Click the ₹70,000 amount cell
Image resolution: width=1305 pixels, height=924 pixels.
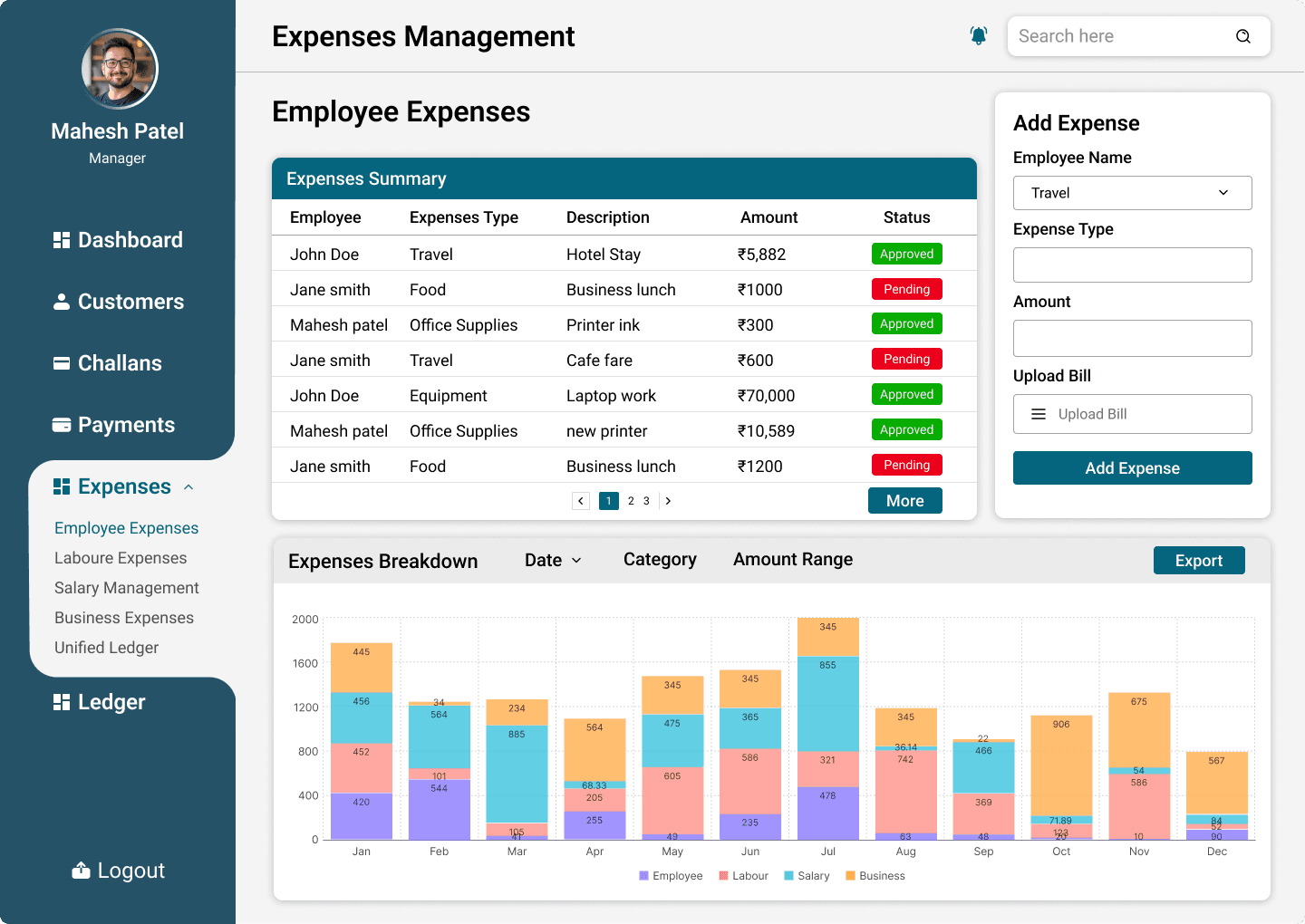(766, 396)
